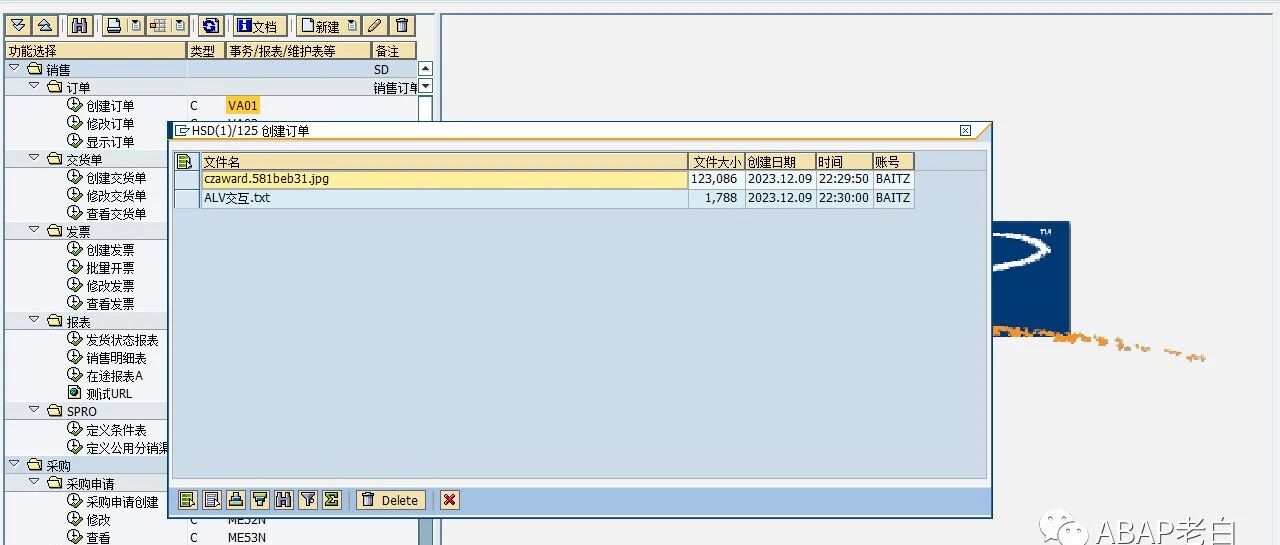The image size is (1280, 545).
Task: Open 在途报表A in tree
Action: (114, 376)
